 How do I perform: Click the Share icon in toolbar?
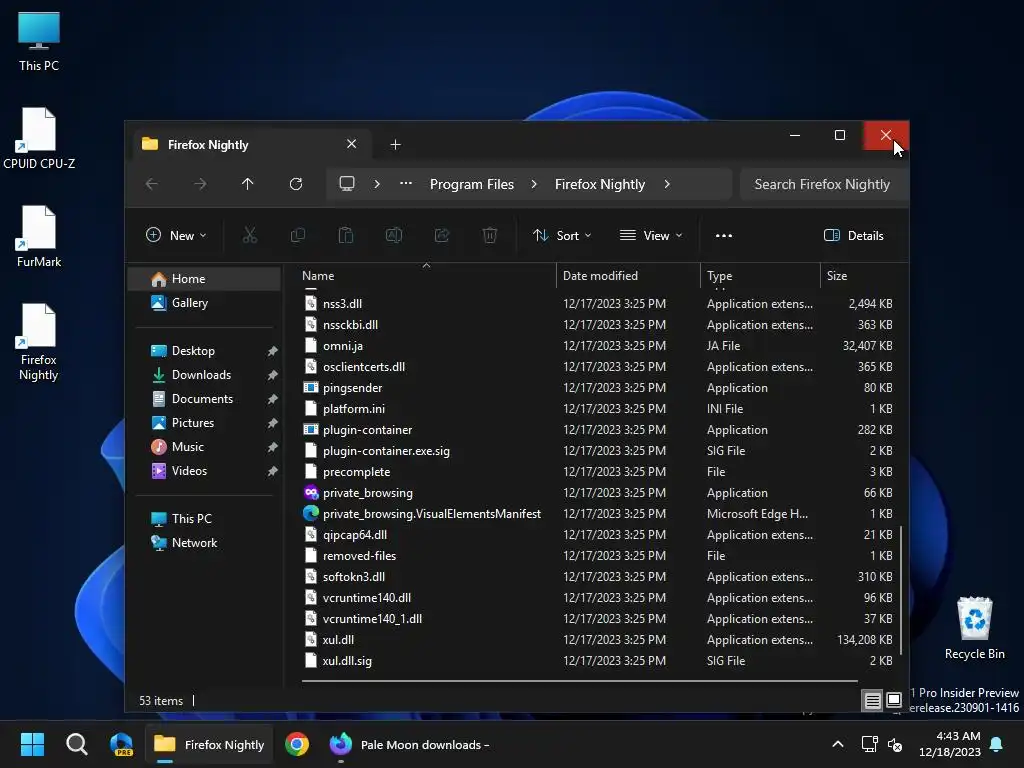(x=442, y=235)
